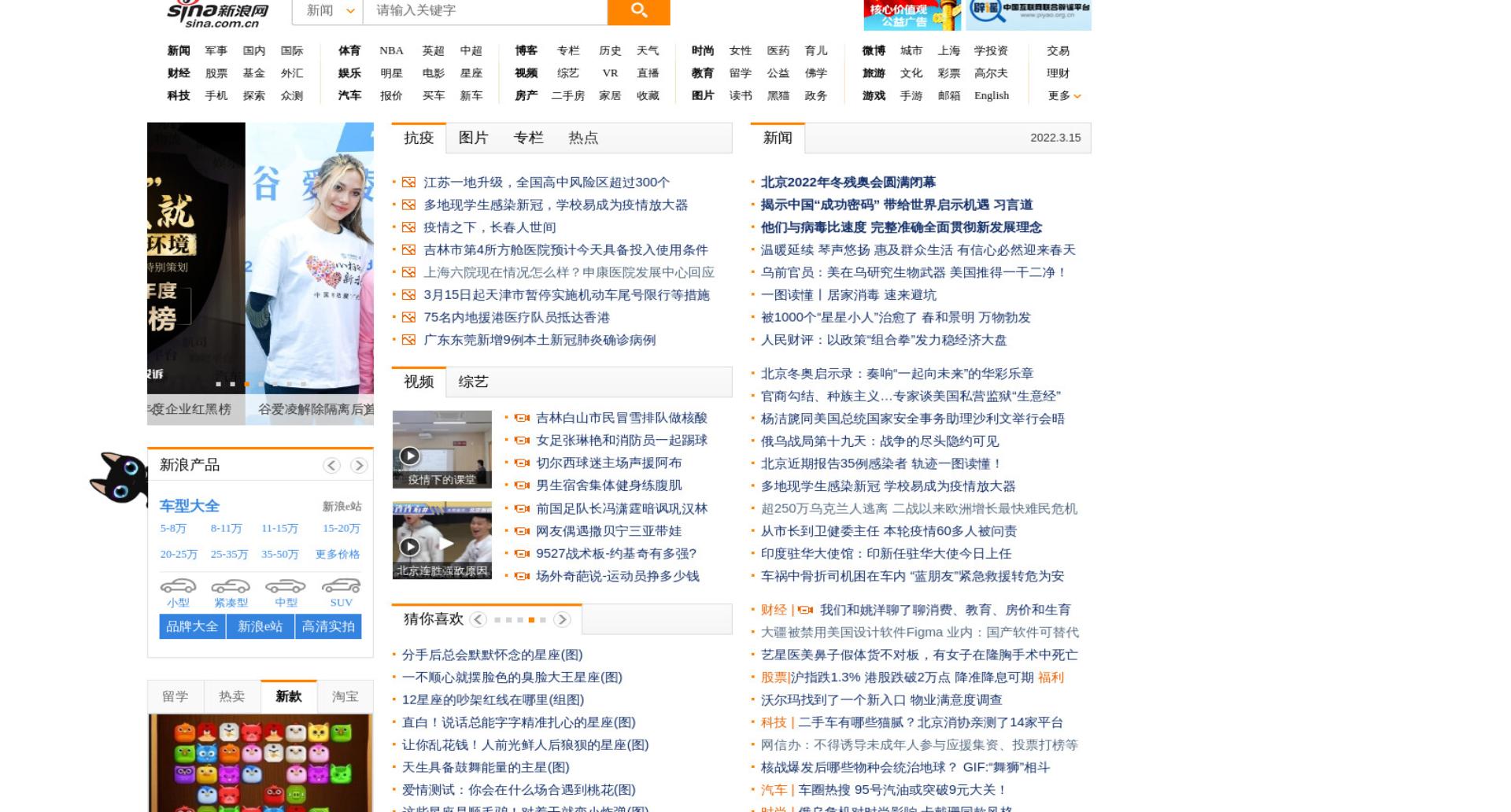Open the 福利 link after 降准降息可期
1511x812 pixels.
[1051, 677]
